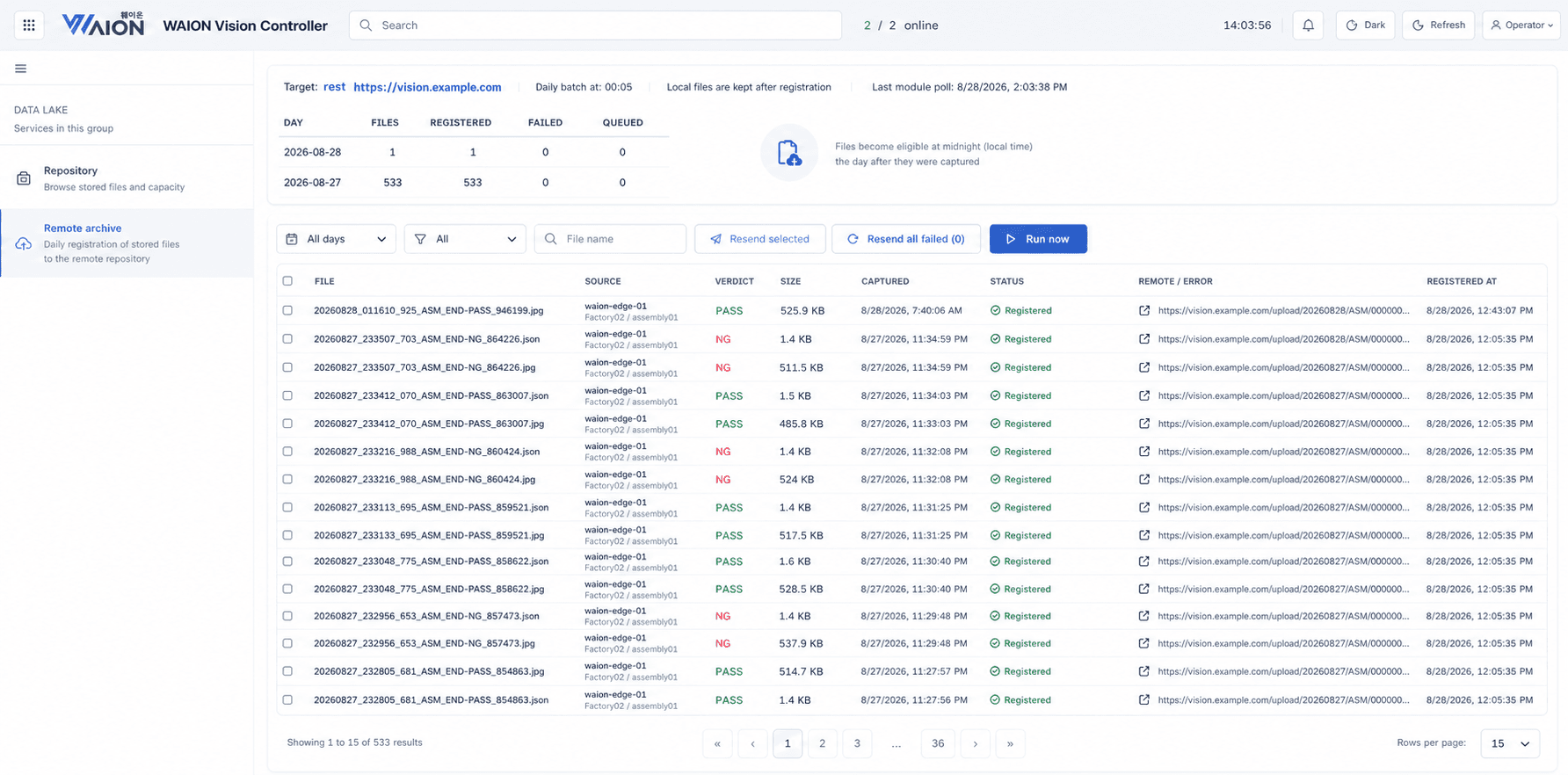The width and height of the screenshot is (1568, 775).
Task: Click the Repository bag icon in sidebar
Action: [24, 178]
